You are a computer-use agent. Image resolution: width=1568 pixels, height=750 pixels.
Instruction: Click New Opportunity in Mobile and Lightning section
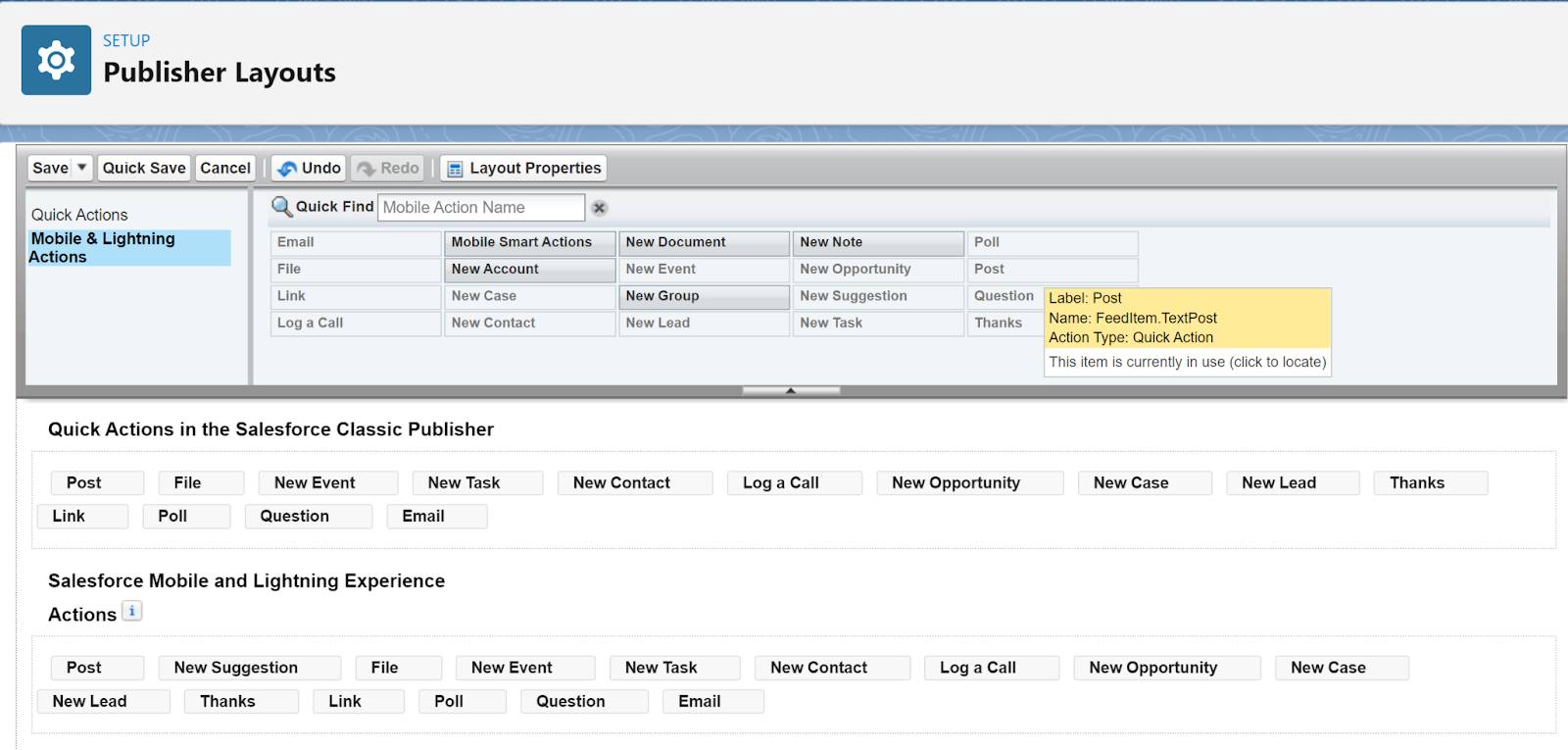pyautogui.click(x=1167, y=669)
